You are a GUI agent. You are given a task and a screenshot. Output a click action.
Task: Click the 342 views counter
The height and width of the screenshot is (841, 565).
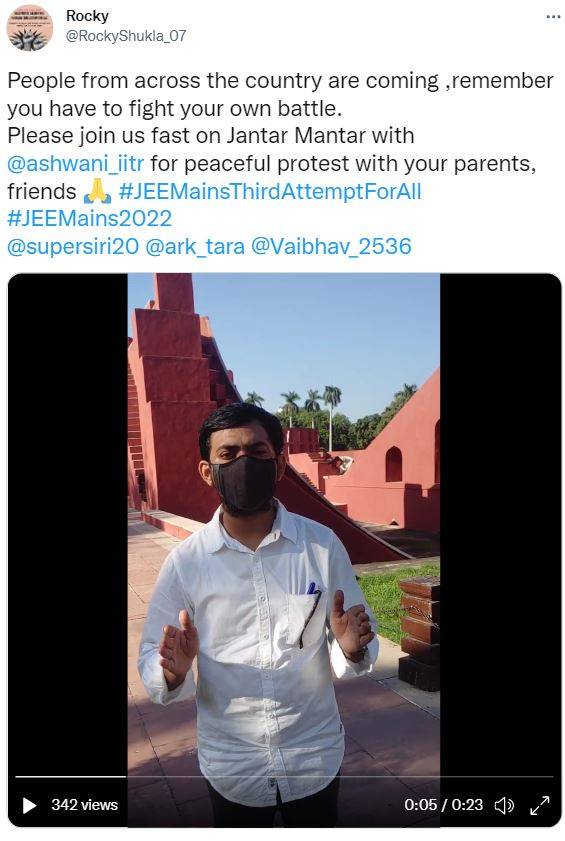(x=84, y=805)
